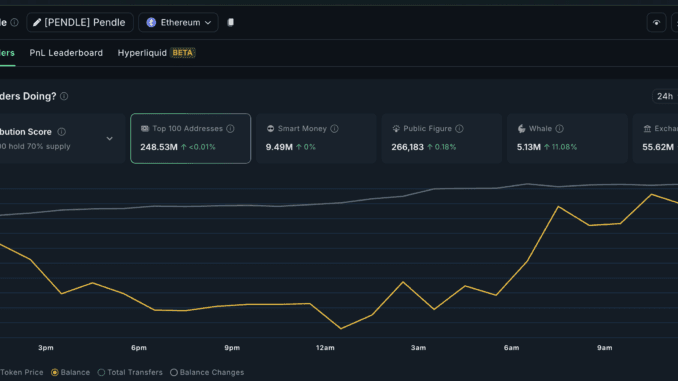Click the Smart Money mask icon
Viewport: 678px width, 381px height.
(270, 128)
